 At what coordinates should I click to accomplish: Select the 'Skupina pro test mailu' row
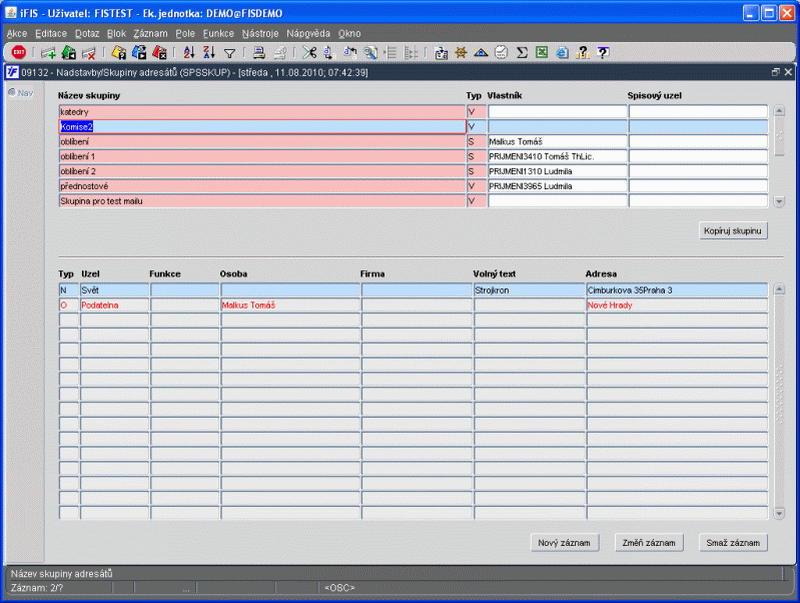(x=262, y=201)
